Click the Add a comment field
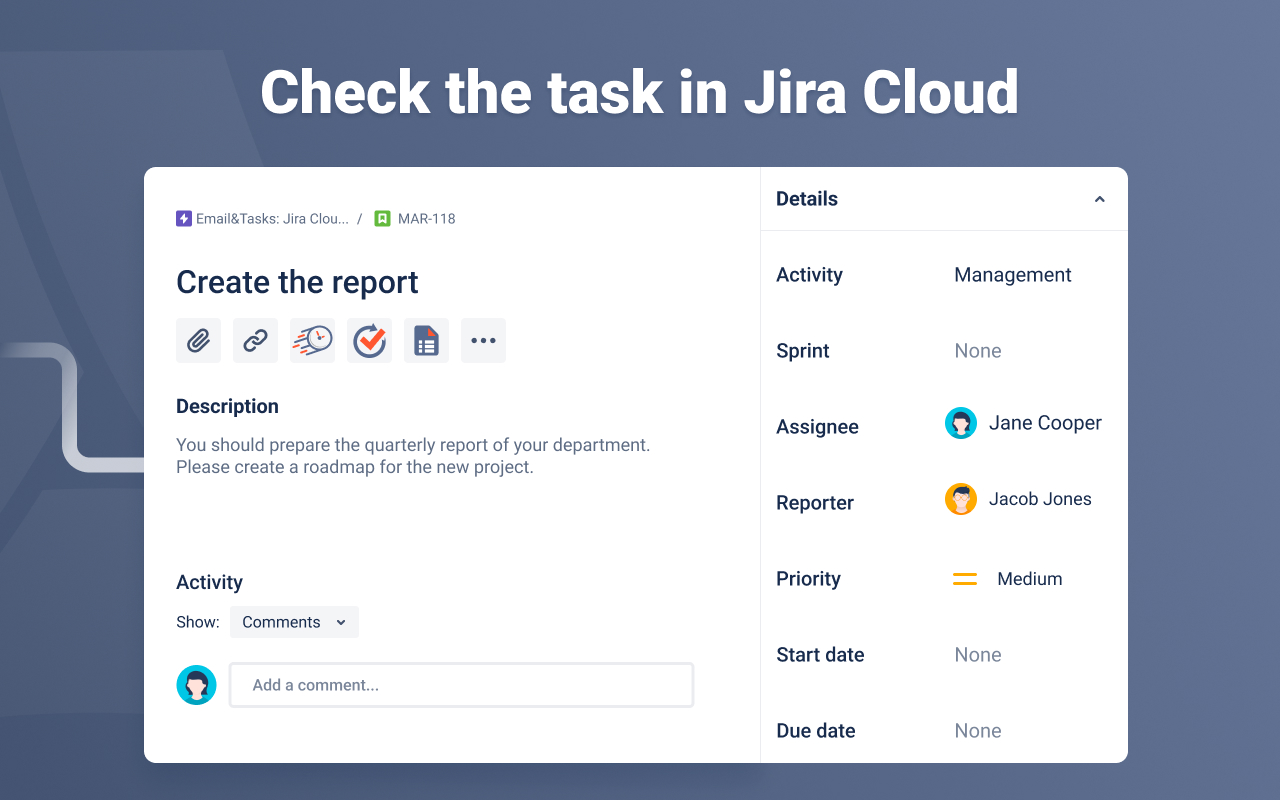This screenshot has height=800, width=1280. tap(461, 684)
